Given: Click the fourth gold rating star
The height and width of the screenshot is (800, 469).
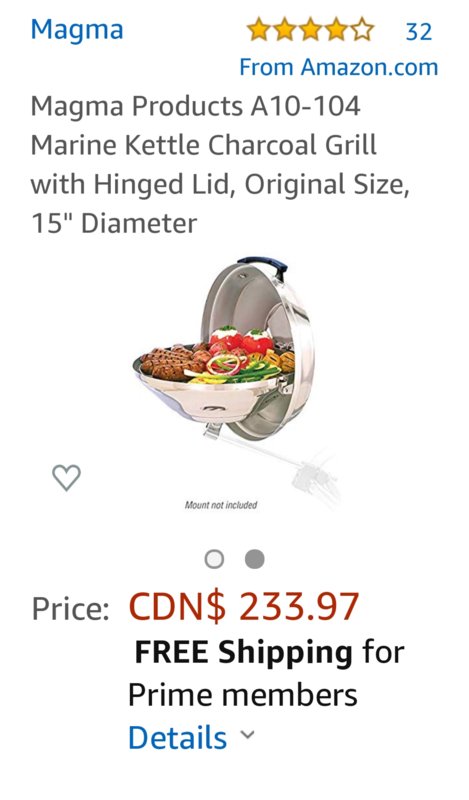Looking at the screenshot, I should click(x=336, y=30).
